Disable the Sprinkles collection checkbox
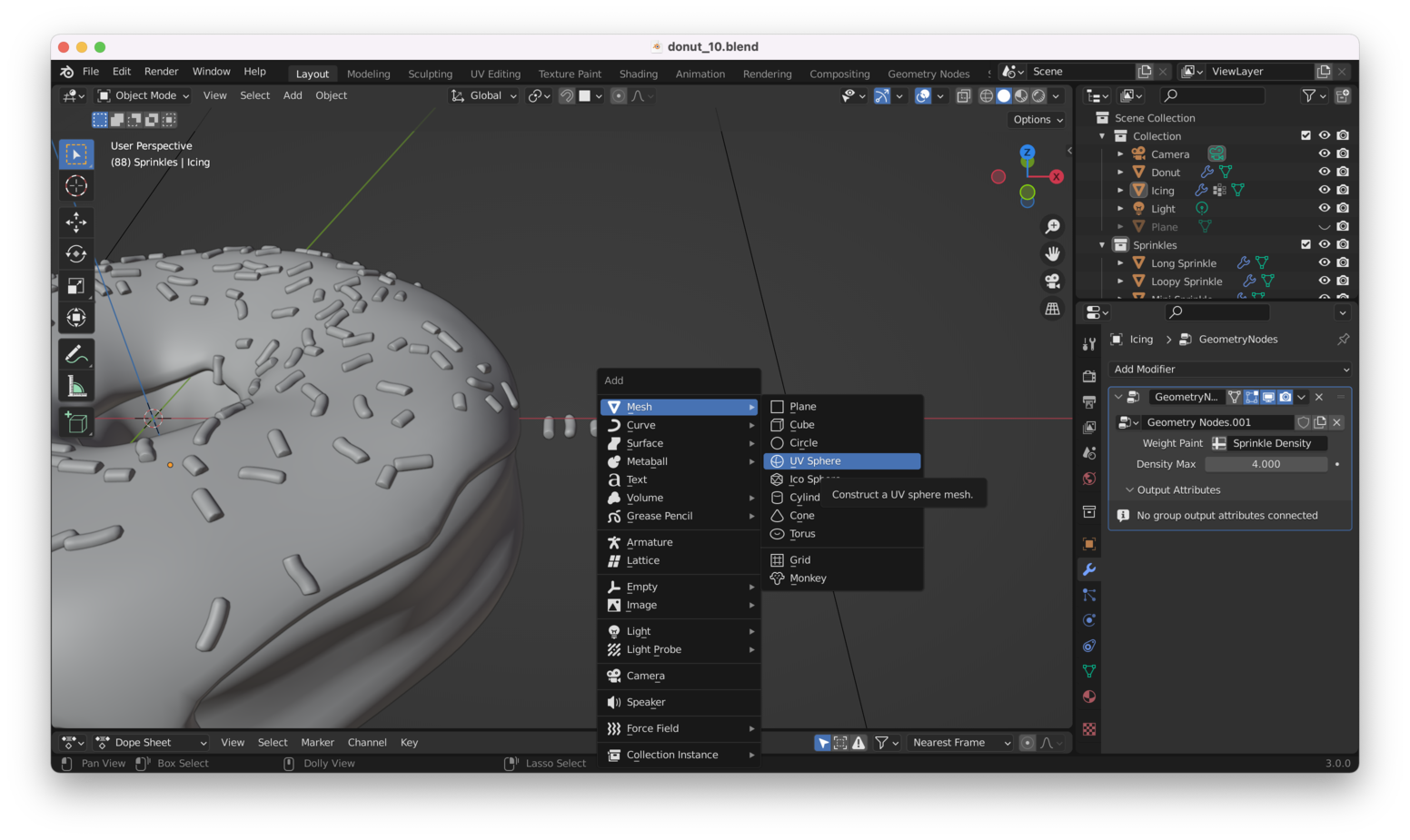The image size is (1410, 840). coord(1306,244)
